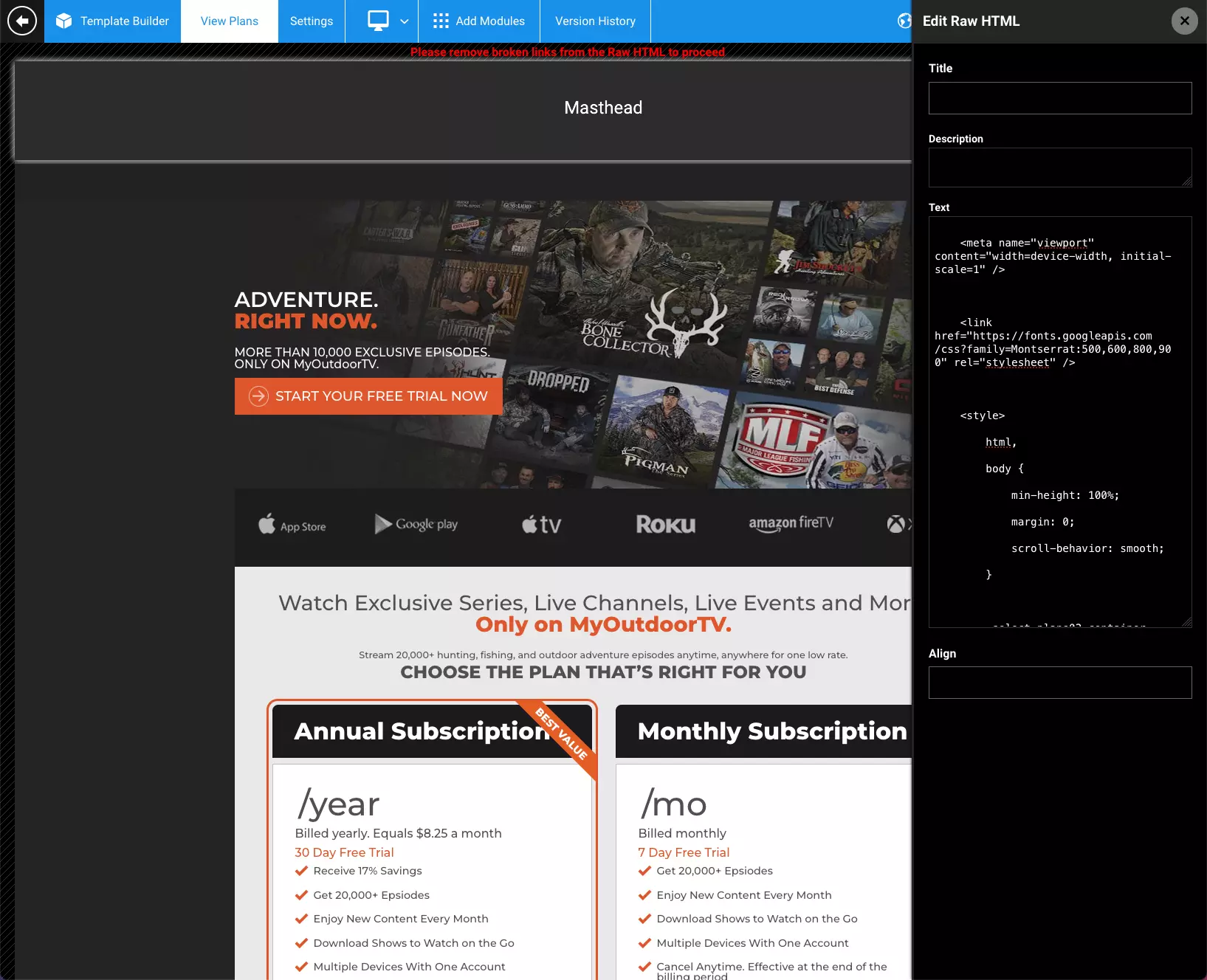Click Start Your Free Trial Now button
This screenshot has width=1207, height=980.
(368, 396)
